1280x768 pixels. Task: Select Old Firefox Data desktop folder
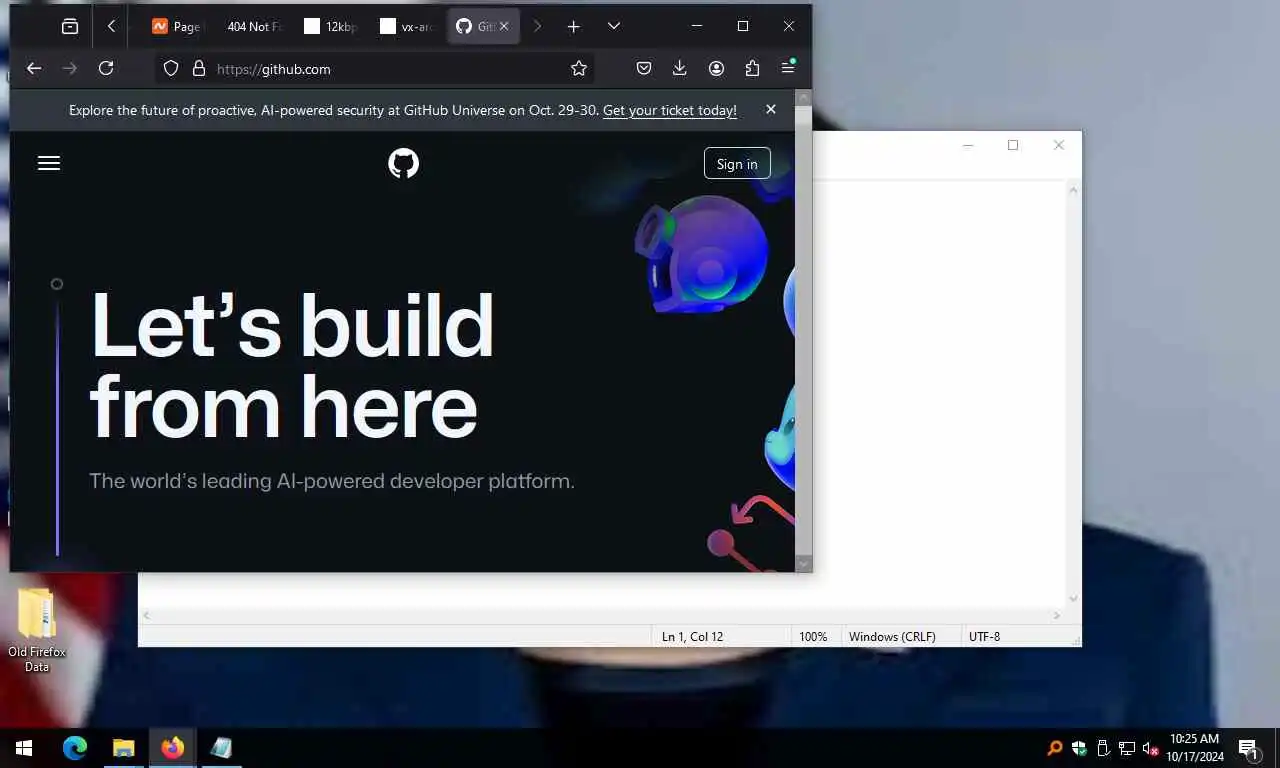coord(37,630)
